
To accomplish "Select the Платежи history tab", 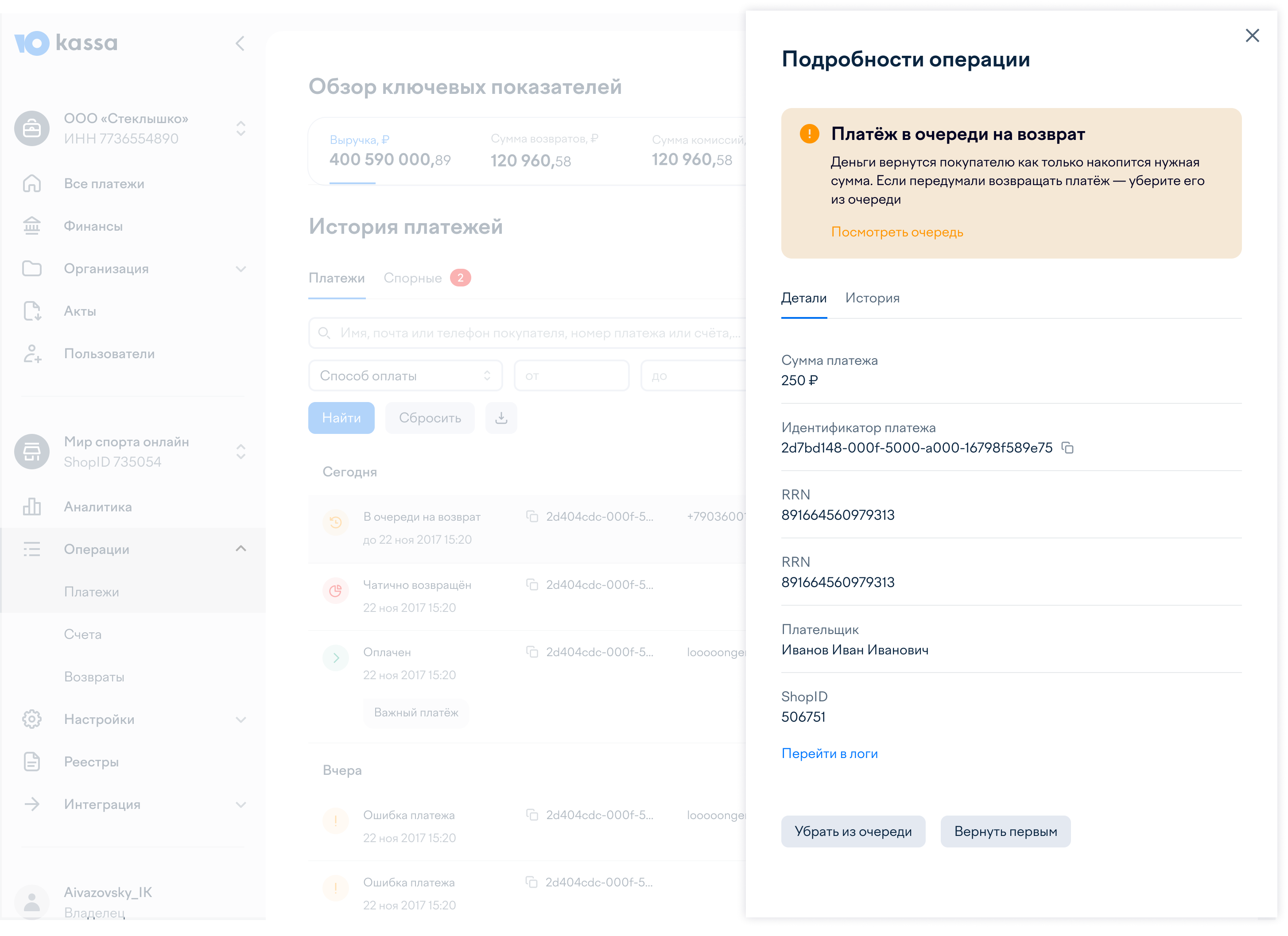I will tap(337, 278).
